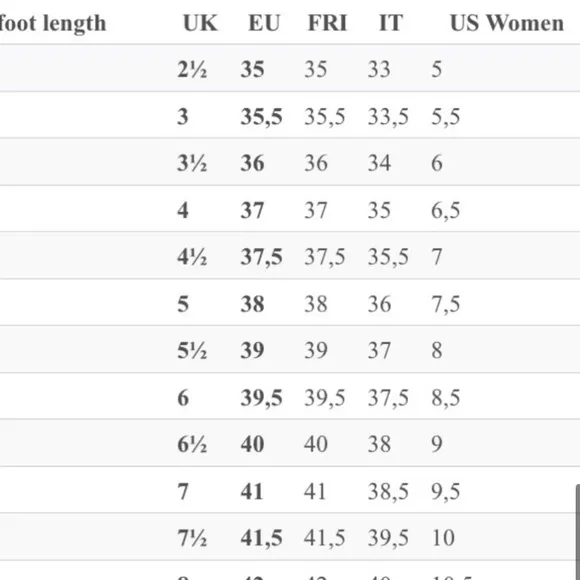580x580 pixels.
Task: Select EU size 35,5 cell
Action: pyautogui.click(x=262, y=117)
